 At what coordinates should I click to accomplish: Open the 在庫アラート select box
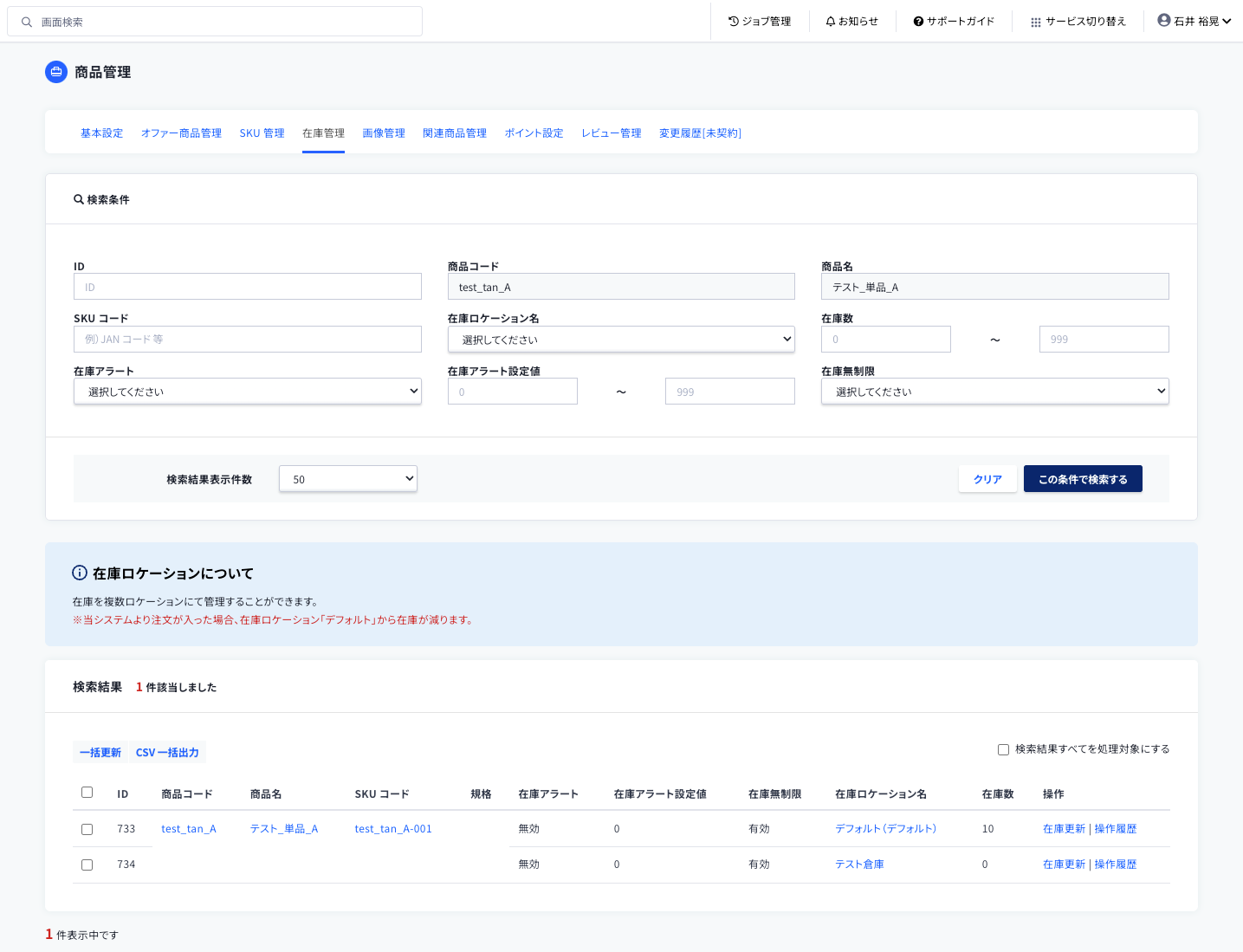248,391
